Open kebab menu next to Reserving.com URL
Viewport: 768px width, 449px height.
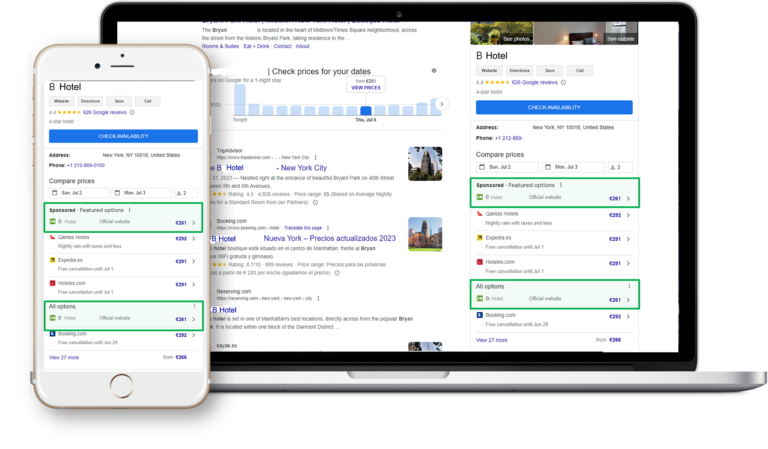318,298
